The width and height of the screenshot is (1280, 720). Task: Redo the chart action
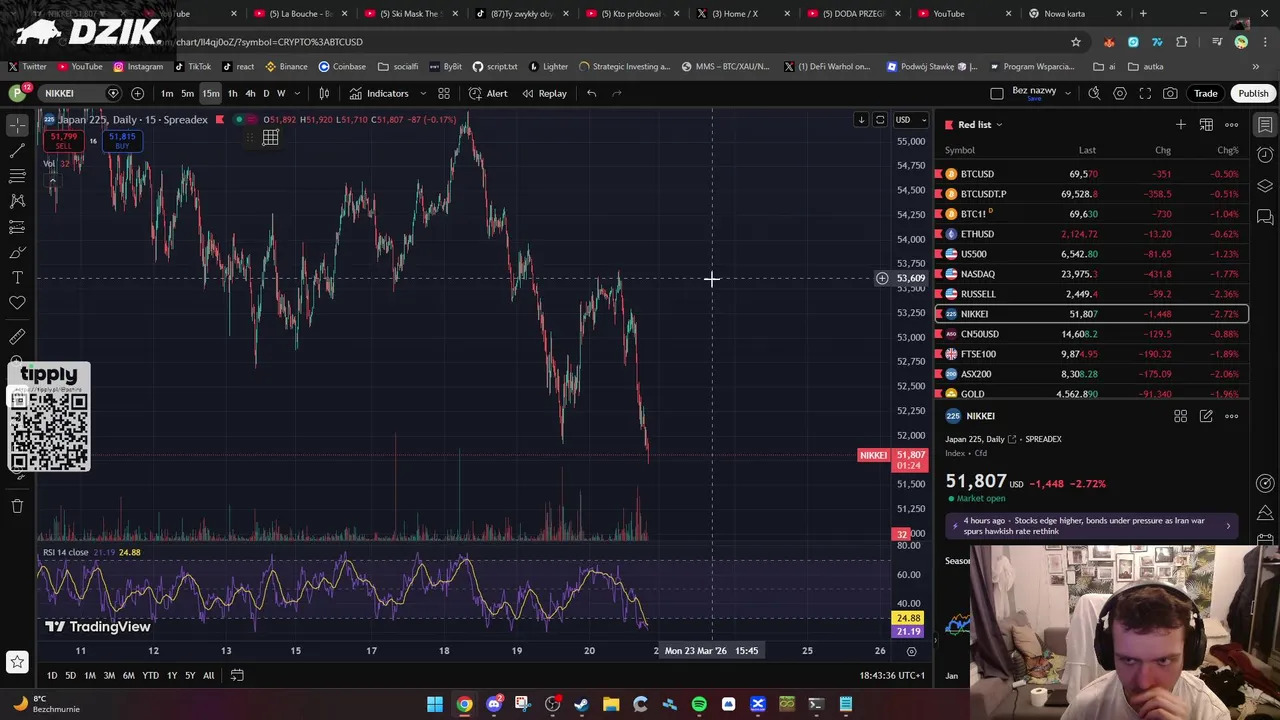click(617, 93)
